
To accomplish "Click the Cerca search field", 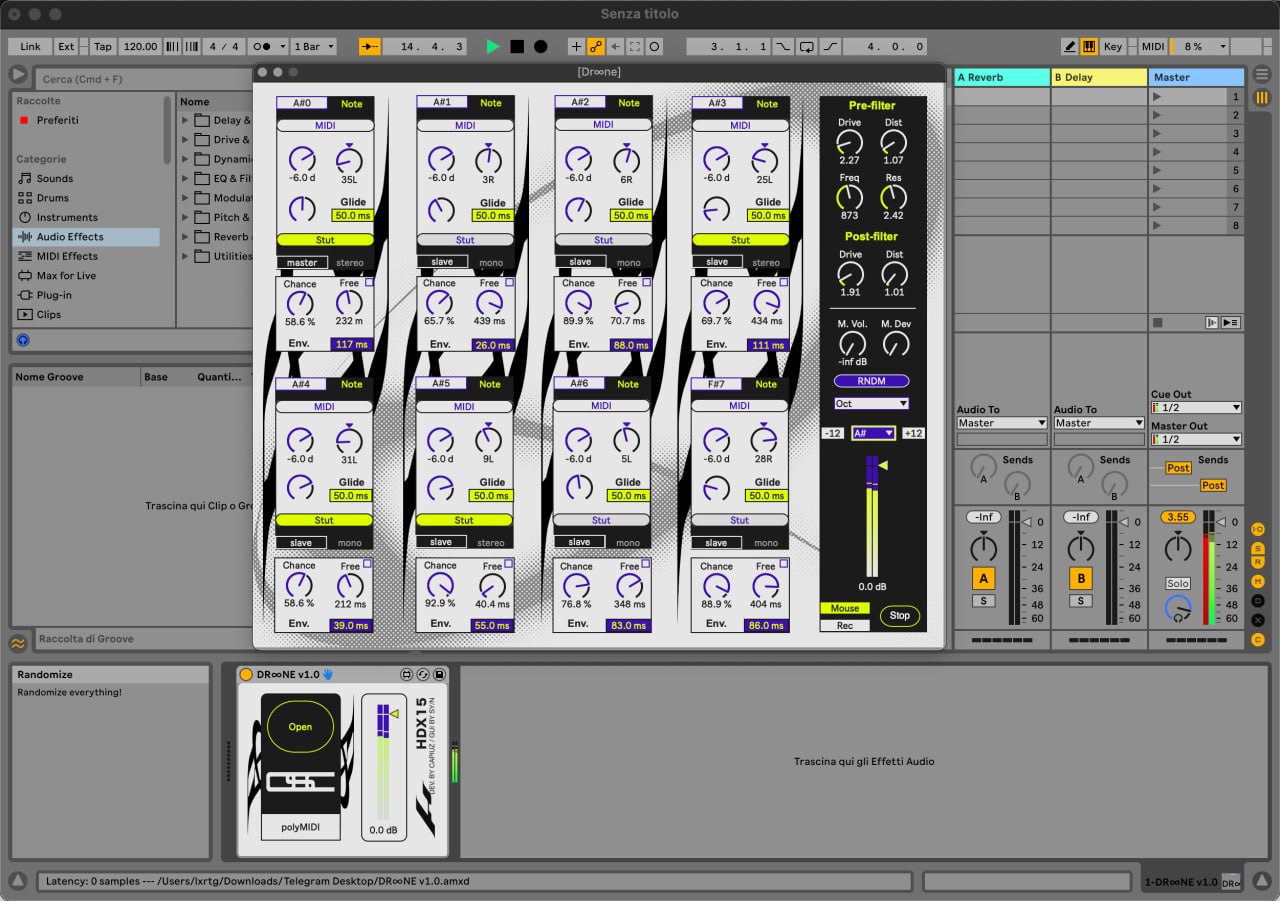I will (140, 79).
